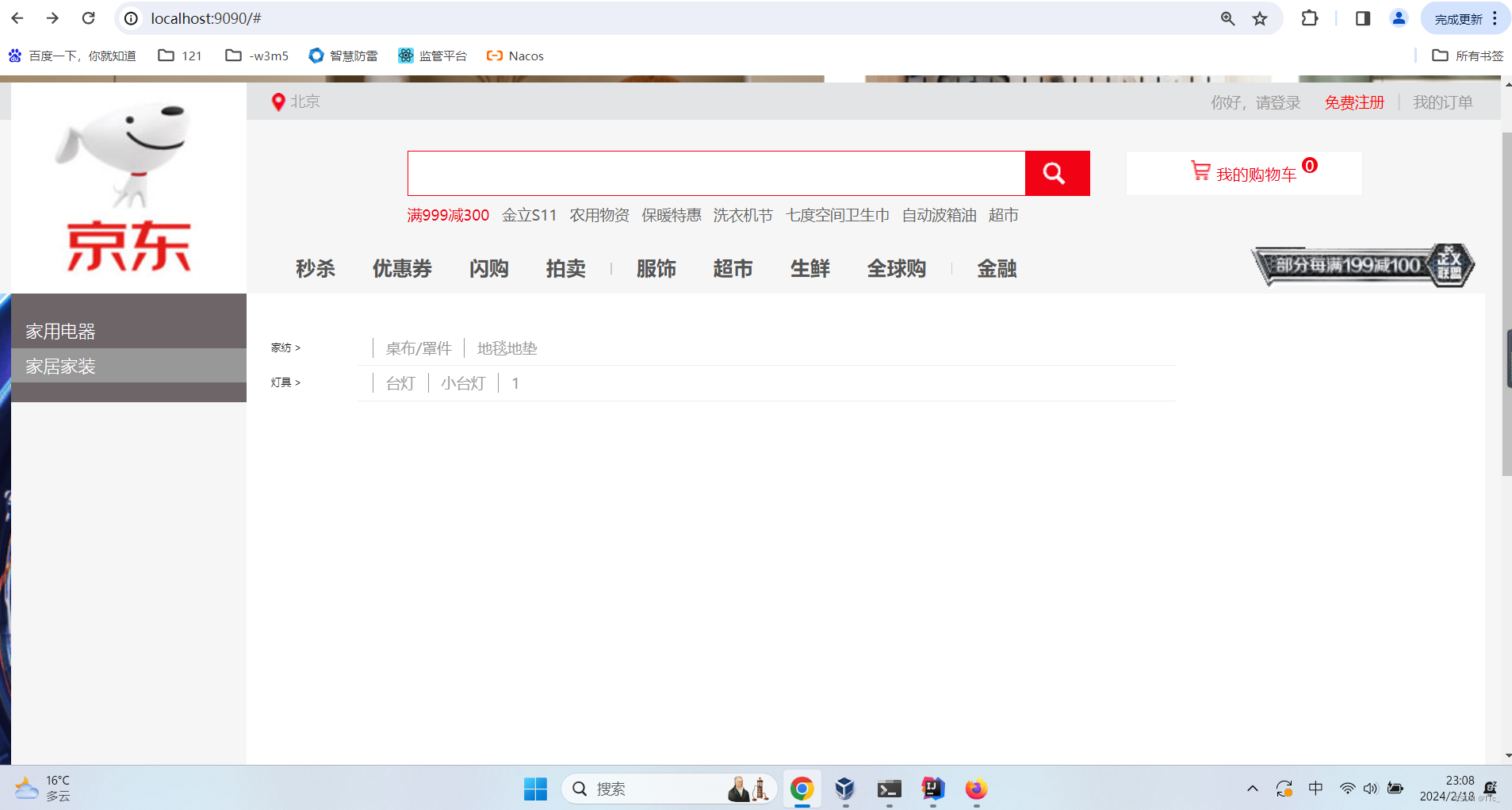This screenshot has width=1512, height=810.
Task: Open Firefox from the taskbar
Action: (976, 789)
